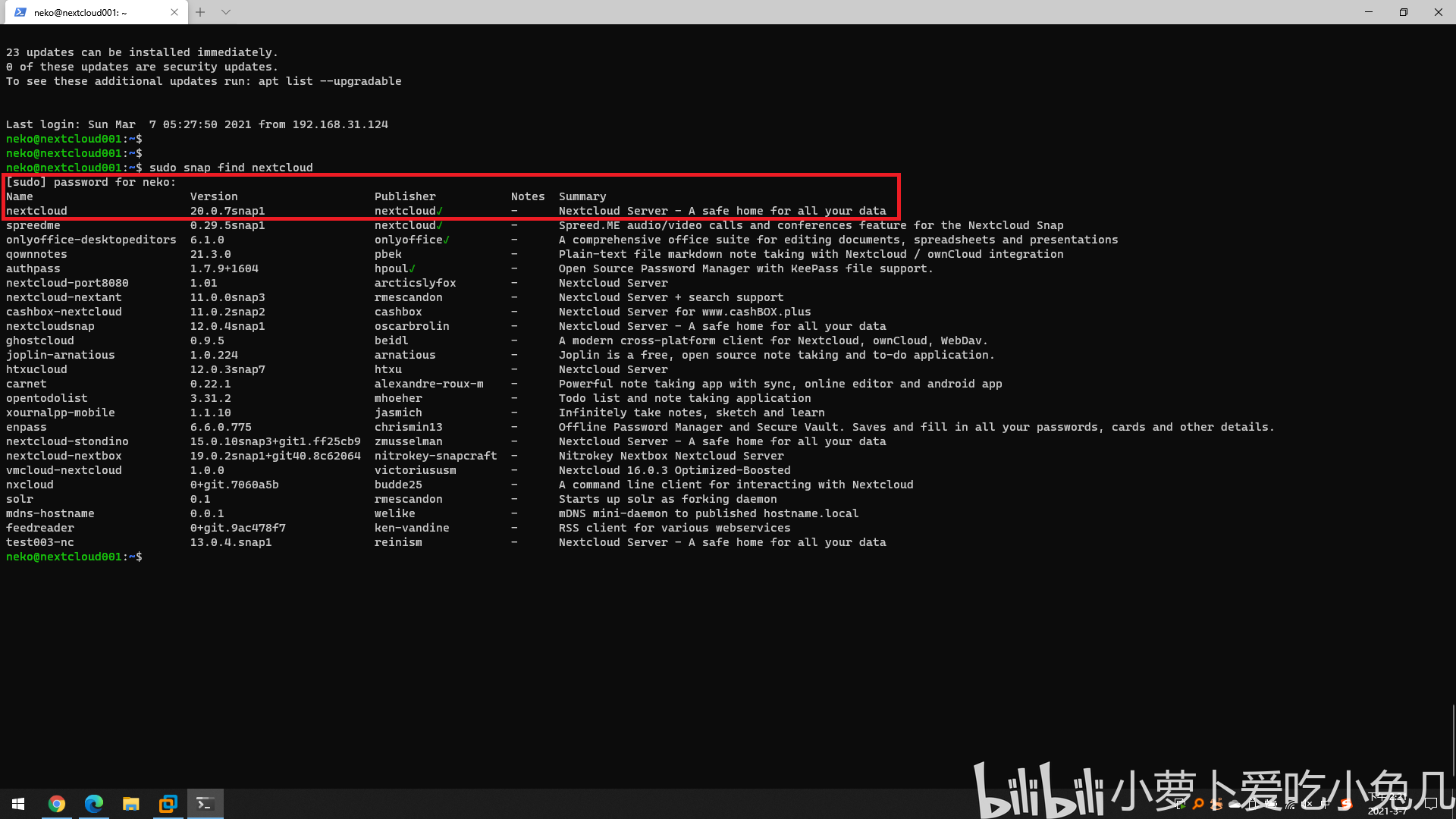Click 'test003-nc' package name
Viewport: 1456px width, 819px height.
[40, 542]
